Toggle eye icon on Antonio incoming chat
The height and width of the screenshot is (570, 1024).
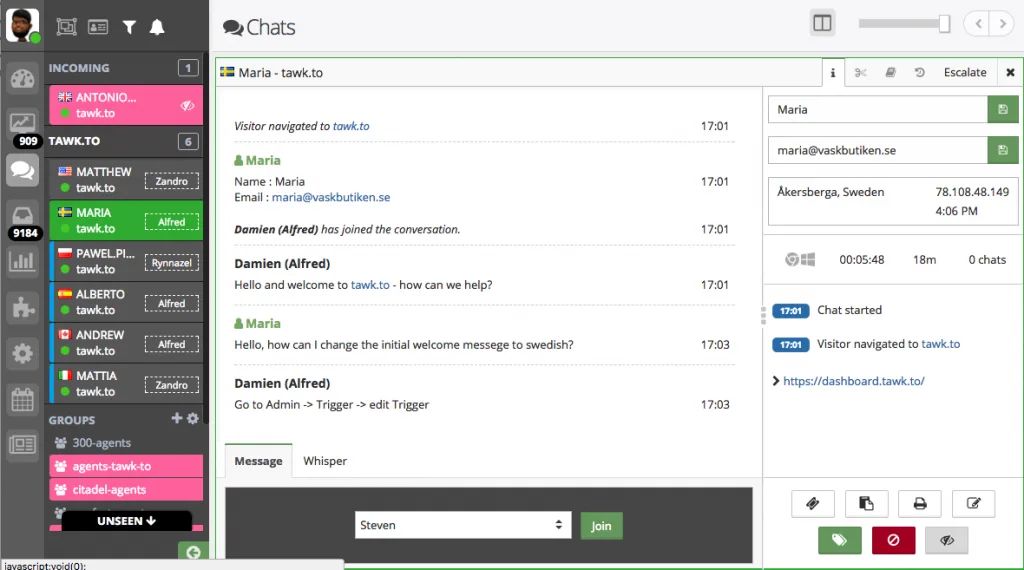[186, 105]
